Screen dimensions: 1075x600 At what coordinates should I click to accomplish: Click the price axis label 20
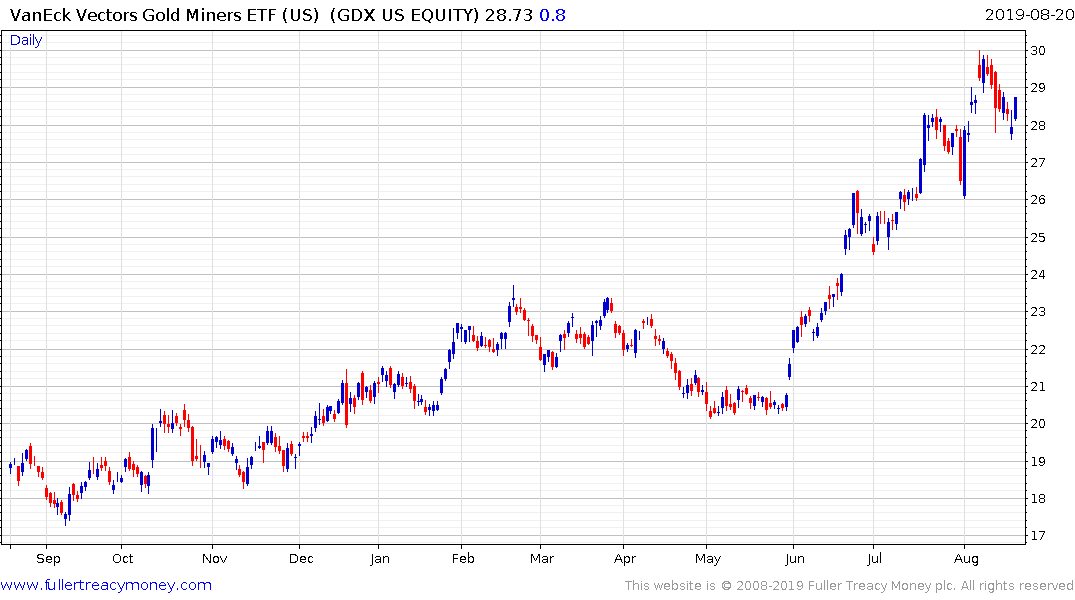coord(1037,424)
